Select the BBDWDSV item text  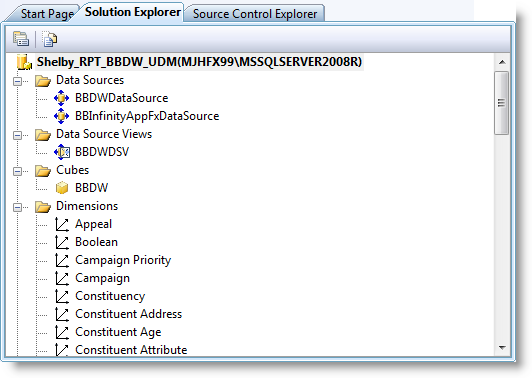coord(102,152)
